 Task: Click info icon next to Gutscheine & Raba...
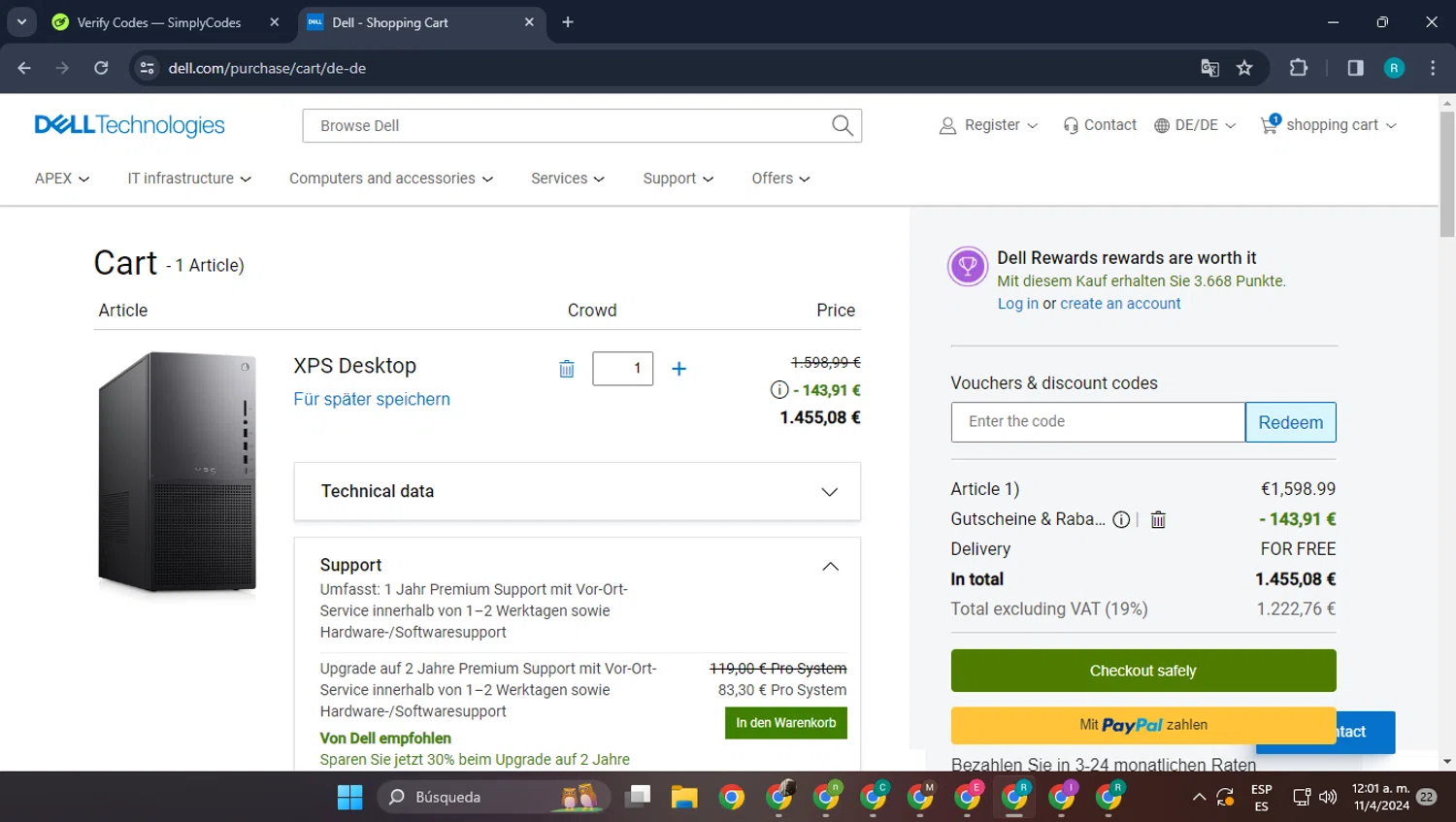[1121, 519]
